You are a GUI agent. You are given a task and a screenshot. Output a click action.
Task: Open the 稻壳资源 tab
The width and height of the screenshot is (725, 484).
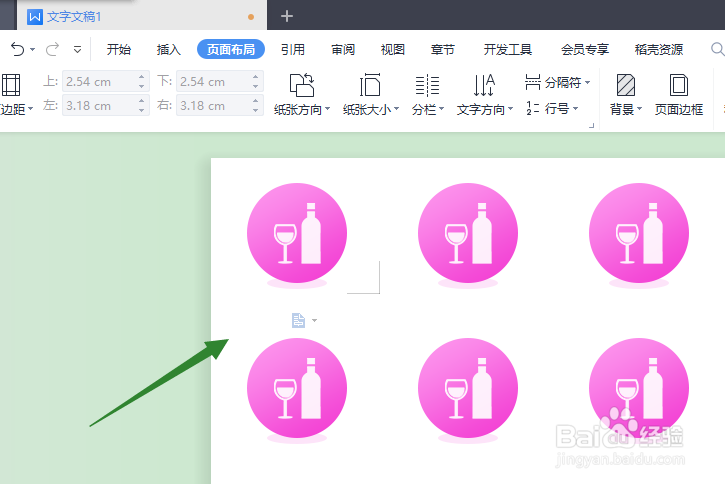click(x=659, y=49)
